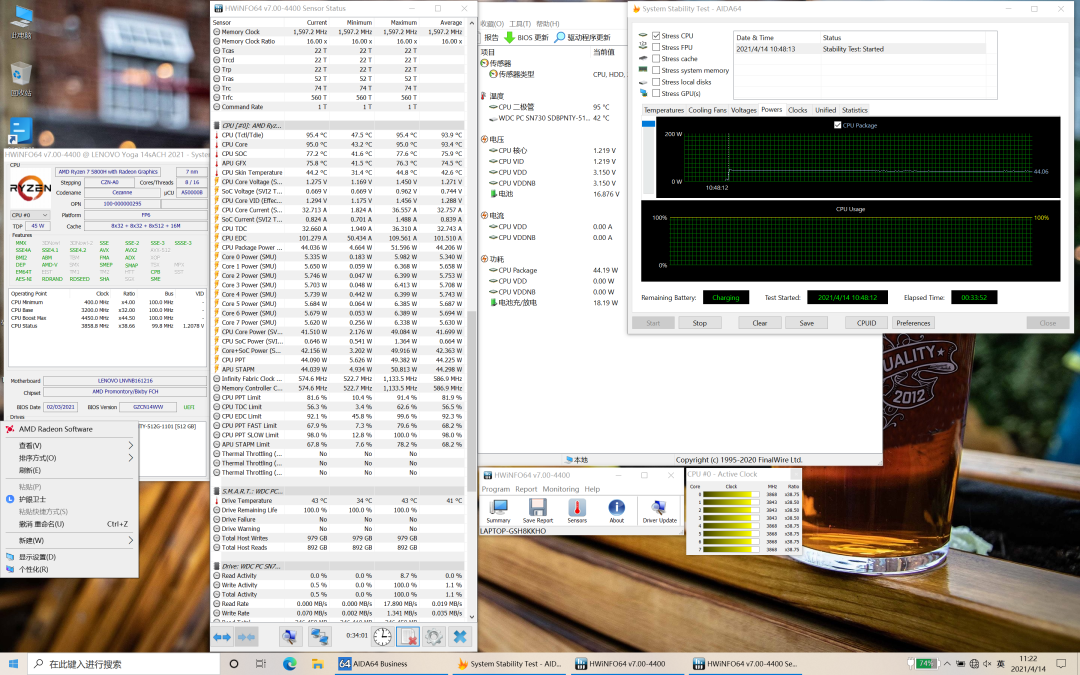The width and height of the screenshot is (1080, 675).
Task: Enable the Stress FPU checkbox
Action: (656, 47)
